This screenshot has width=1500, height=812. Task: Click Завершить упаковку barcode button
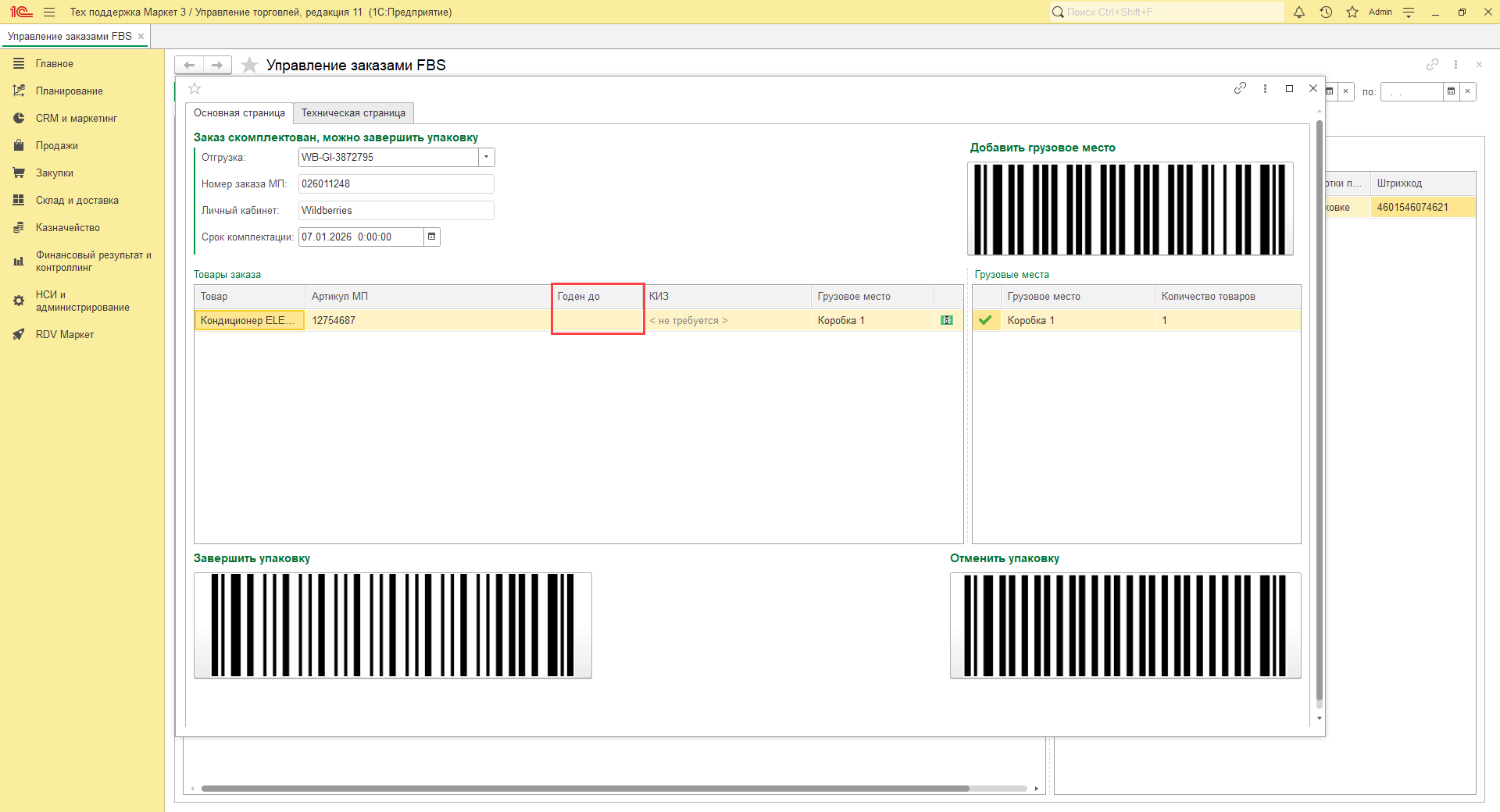click(392, 625)
